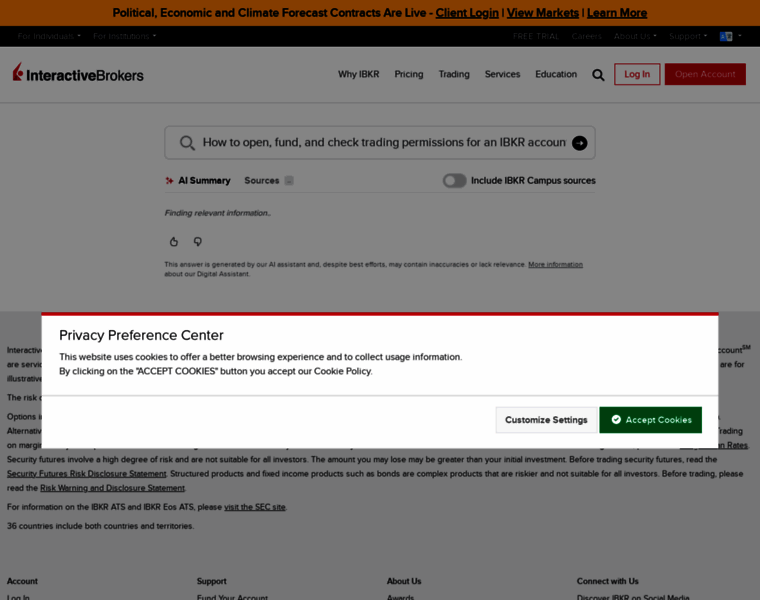760x600 pixels.
Task: Submit the search with the arrow button
Action: (579, 142)
